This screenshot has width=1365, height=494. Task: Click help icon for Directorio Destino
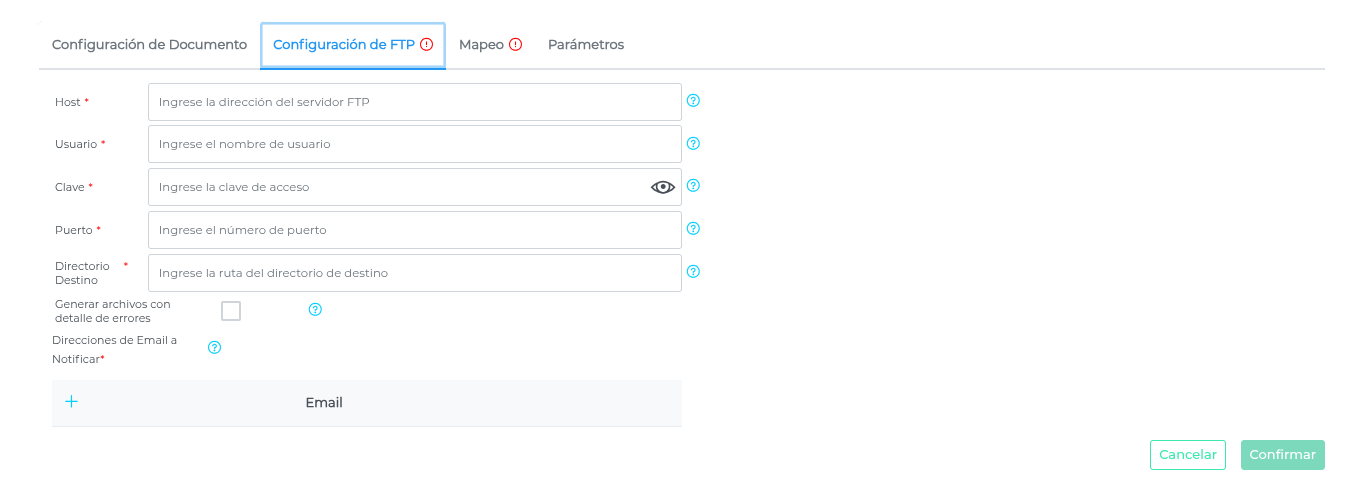[693, 271]
